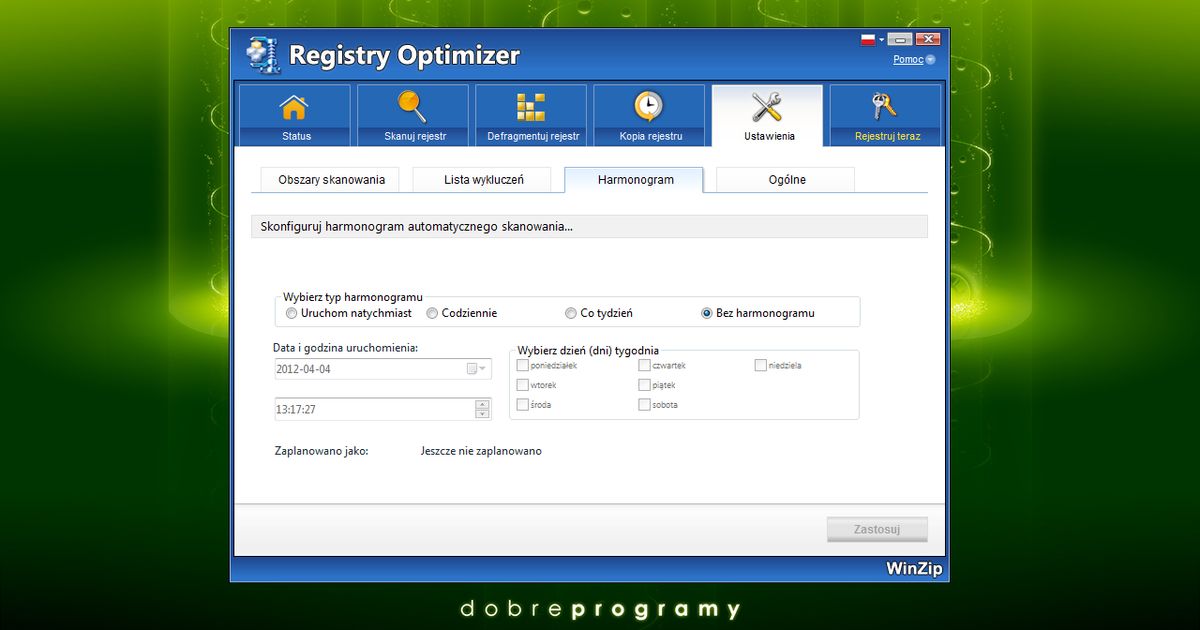Open Ustawienia settings panel
The height and width of the screenshot is (630, 1200).
point(766,113)
